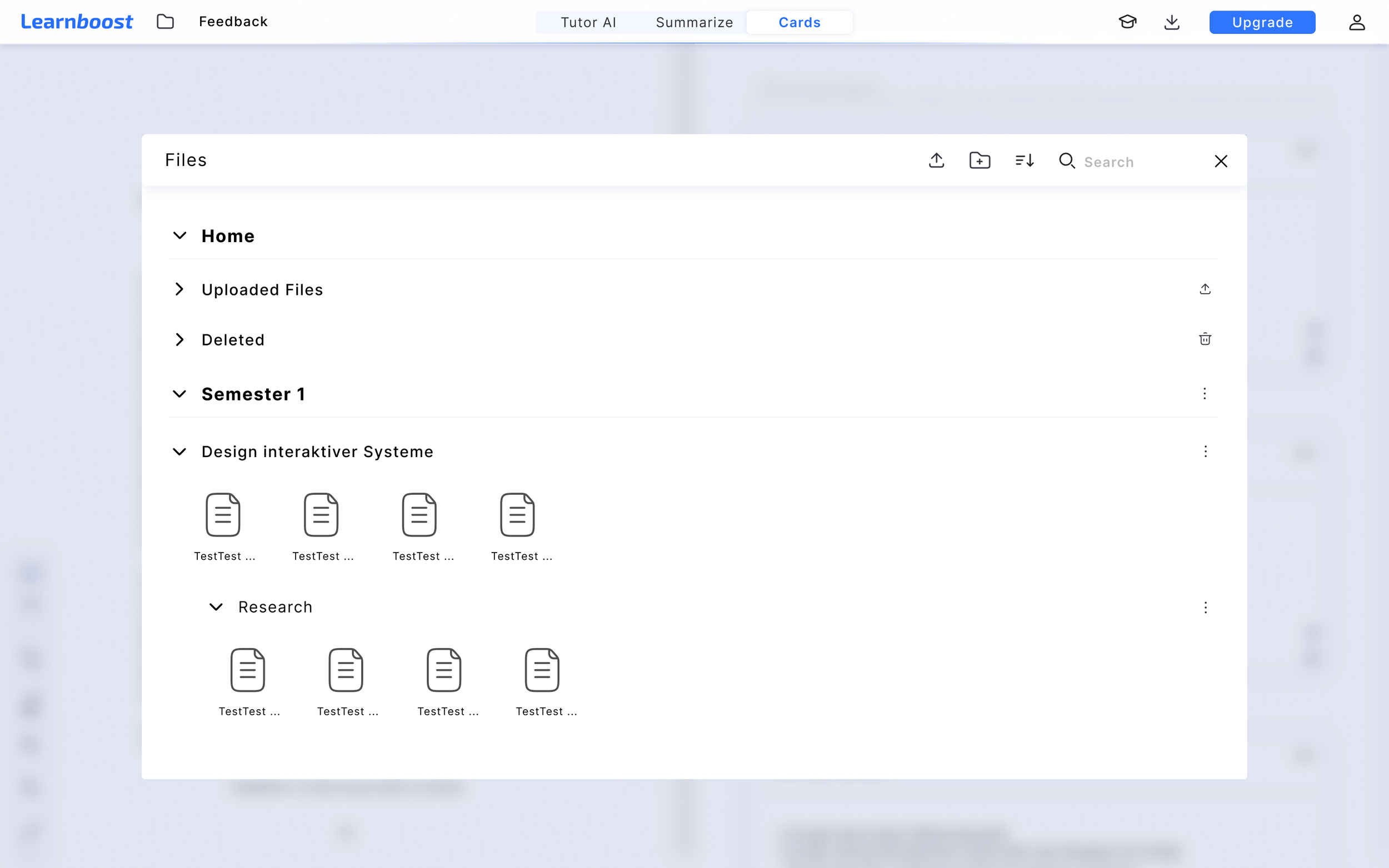Click the download icon in the top bar

point(1172,22)
